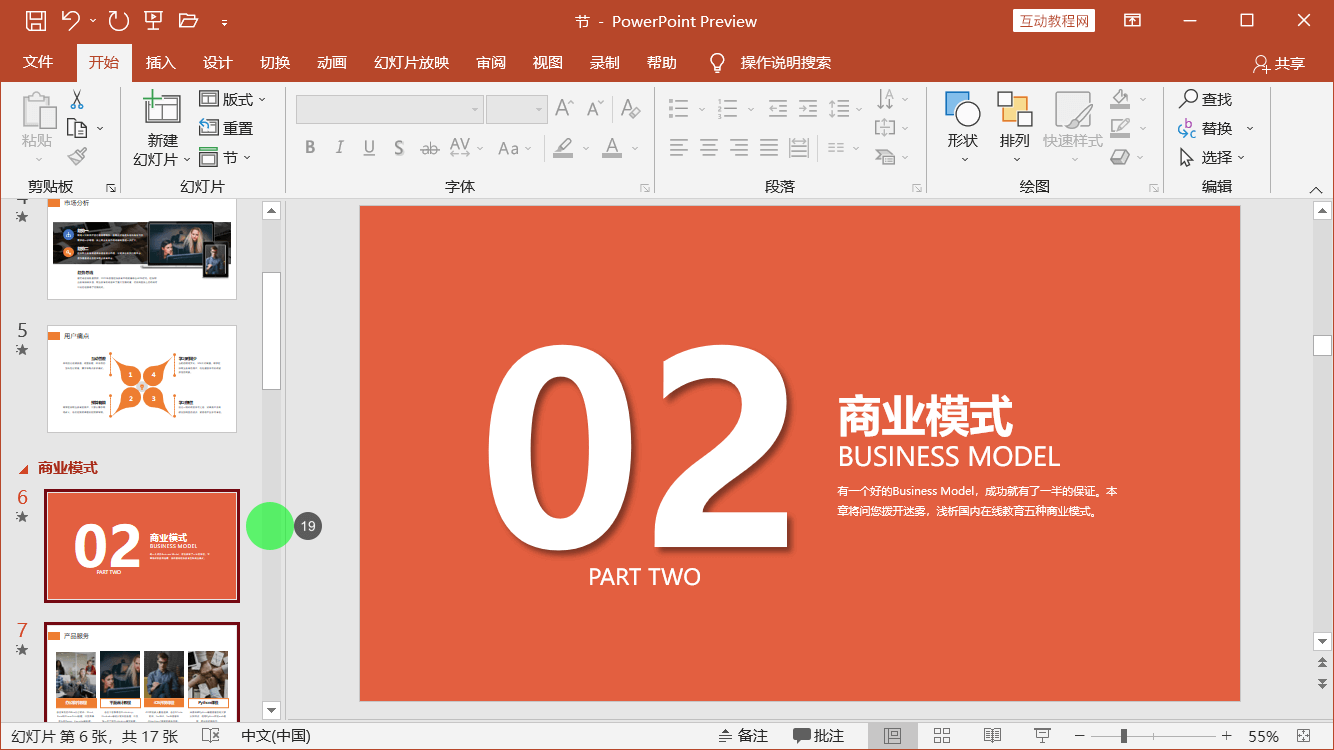Click the font color A button
Screen dimensions: 1334x750
click(612, 148)
